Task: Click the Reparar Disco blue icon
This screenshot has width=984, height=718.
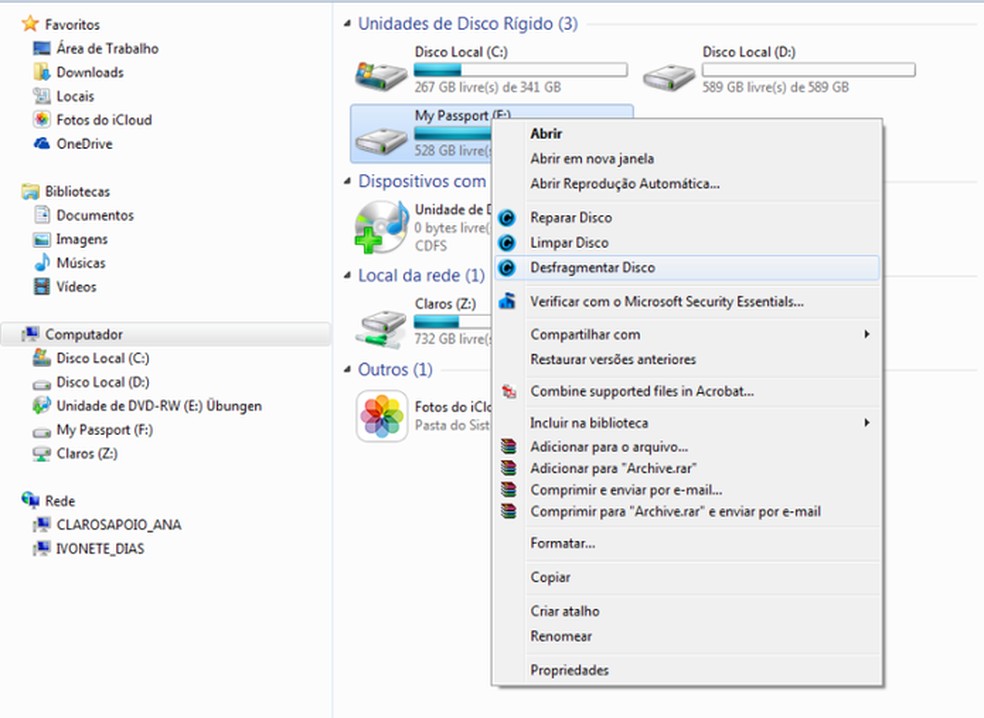Action: (507, 218)
